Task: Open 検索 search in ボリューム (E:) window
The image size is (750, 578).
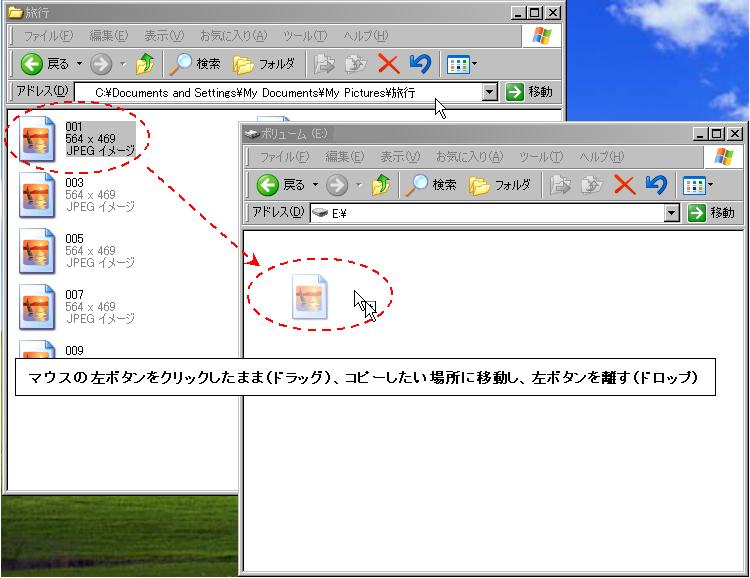Action: tap(431, 185)
